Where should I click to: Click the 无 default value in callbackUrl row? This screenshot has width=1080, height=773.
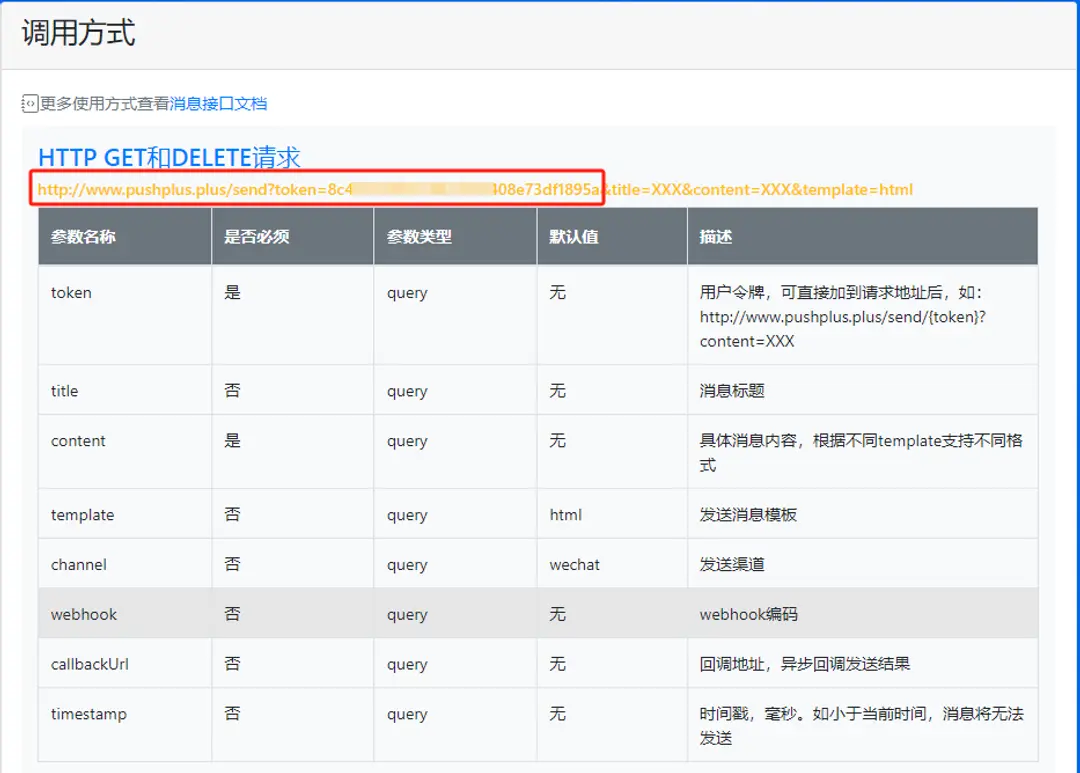pyautogui.click(x=612, y=663)
